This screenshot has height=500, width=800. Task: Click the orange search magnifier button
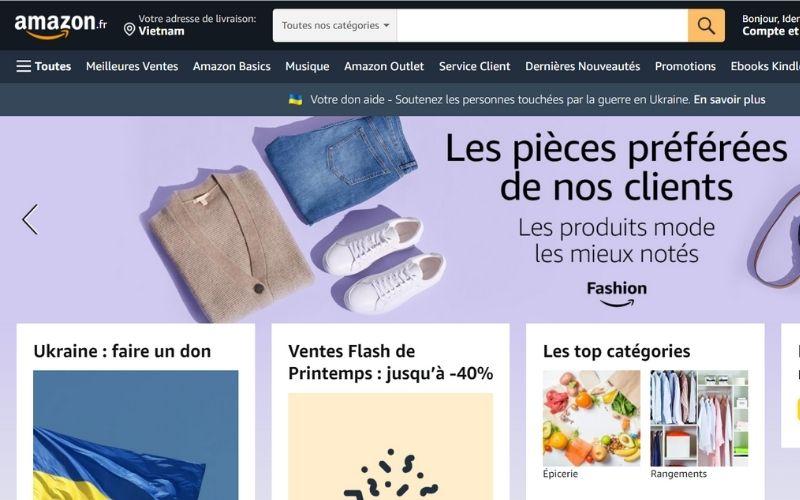click(706, 26)
